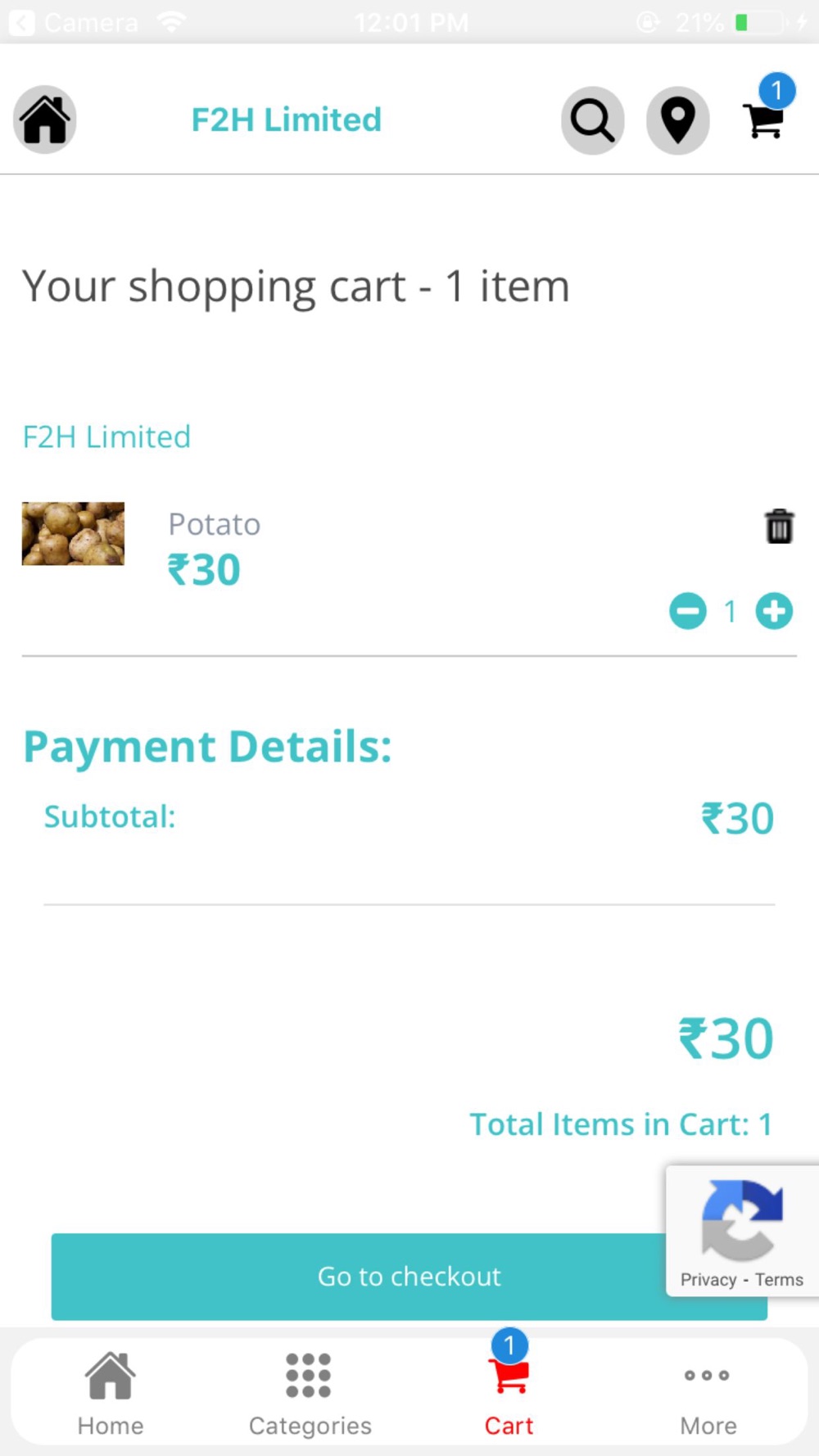Tap the home icon in top header

45,120
